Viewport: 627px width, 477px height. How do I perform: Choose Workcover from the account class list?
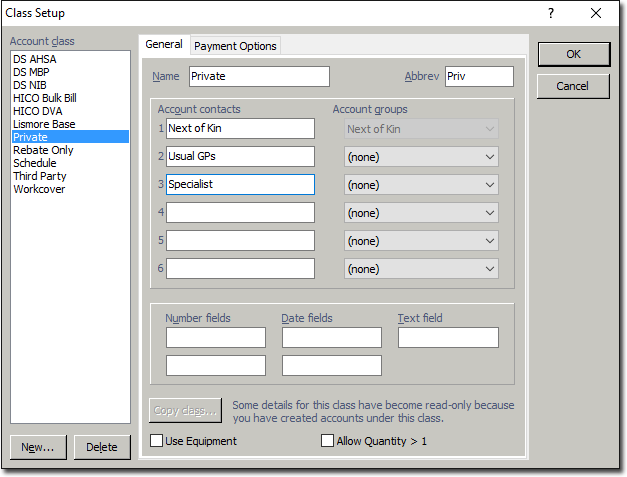(x=39, y=189)
